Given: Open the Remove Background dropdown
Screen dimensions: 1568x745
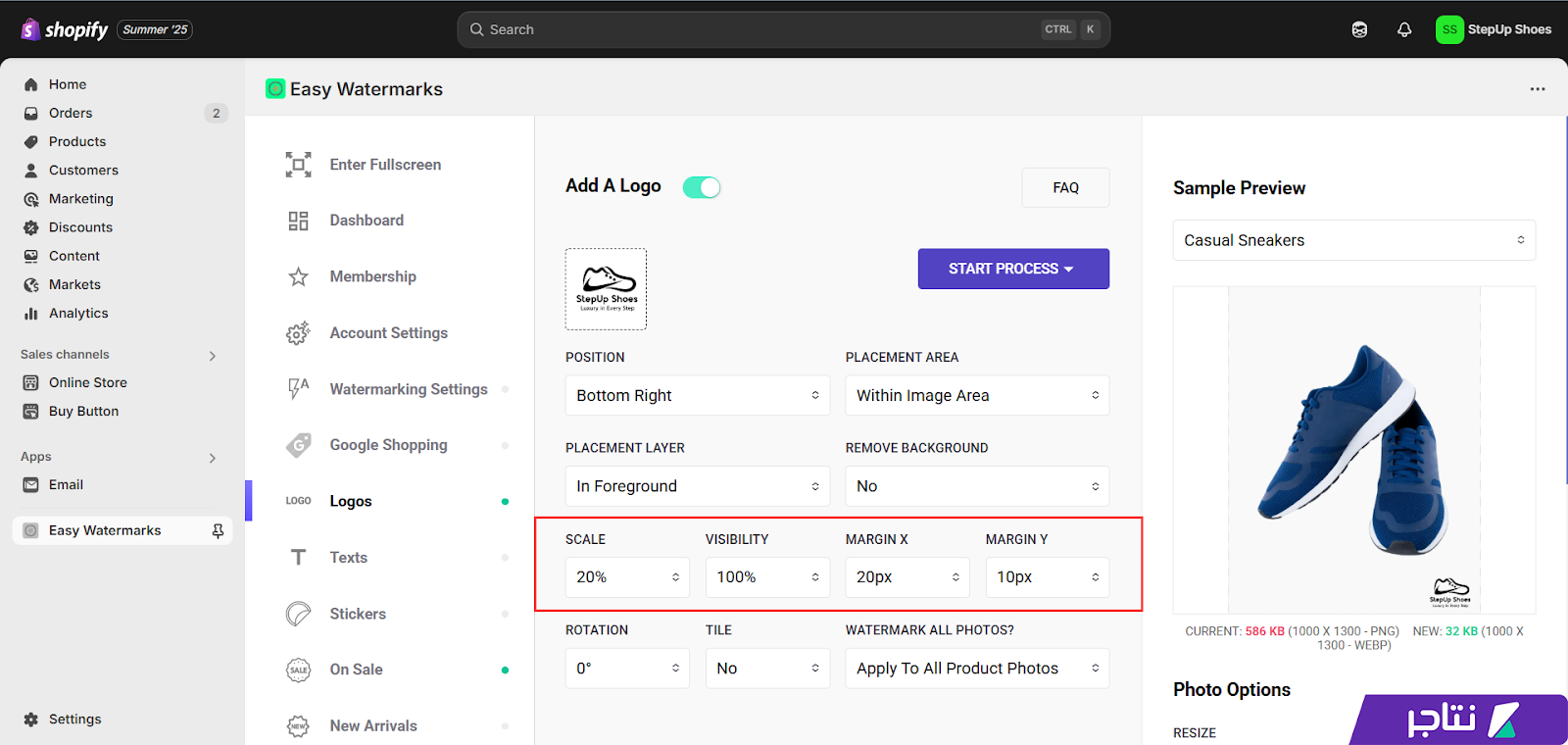Looking at the screenshot, I should pyautogui.click(x=977, y=486).
